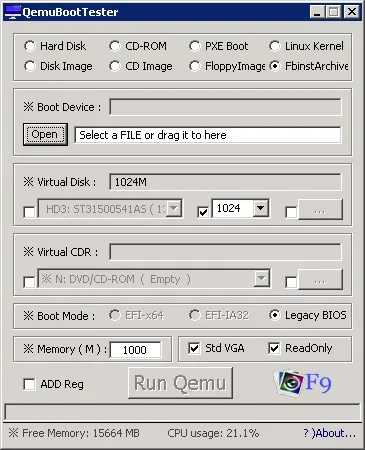The width and height of the screenshot is (365, 450).
Task: Enable the DVD/CD-ROM drive checkbox
Action: 29,282
